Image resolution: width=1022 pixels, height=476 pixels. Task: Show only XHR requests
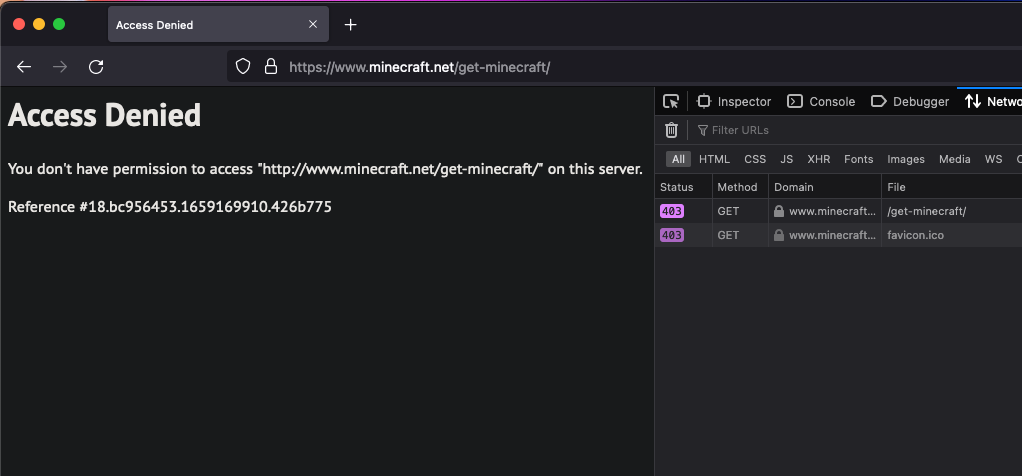818,159
